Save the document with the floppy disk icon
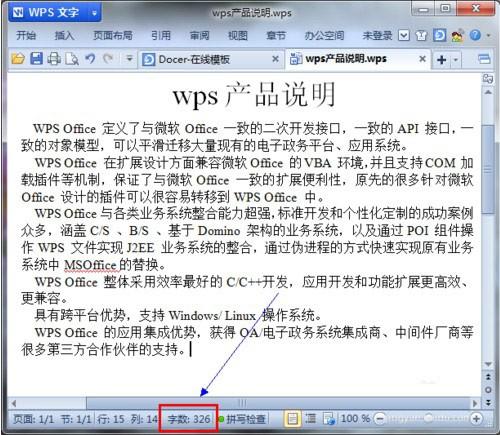 [x=36, y=59]
